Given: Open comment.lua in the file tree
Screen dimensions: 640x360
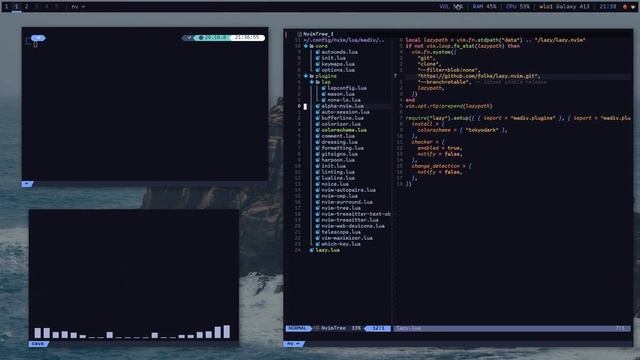Looking at the screenshot, I should 338,136.
